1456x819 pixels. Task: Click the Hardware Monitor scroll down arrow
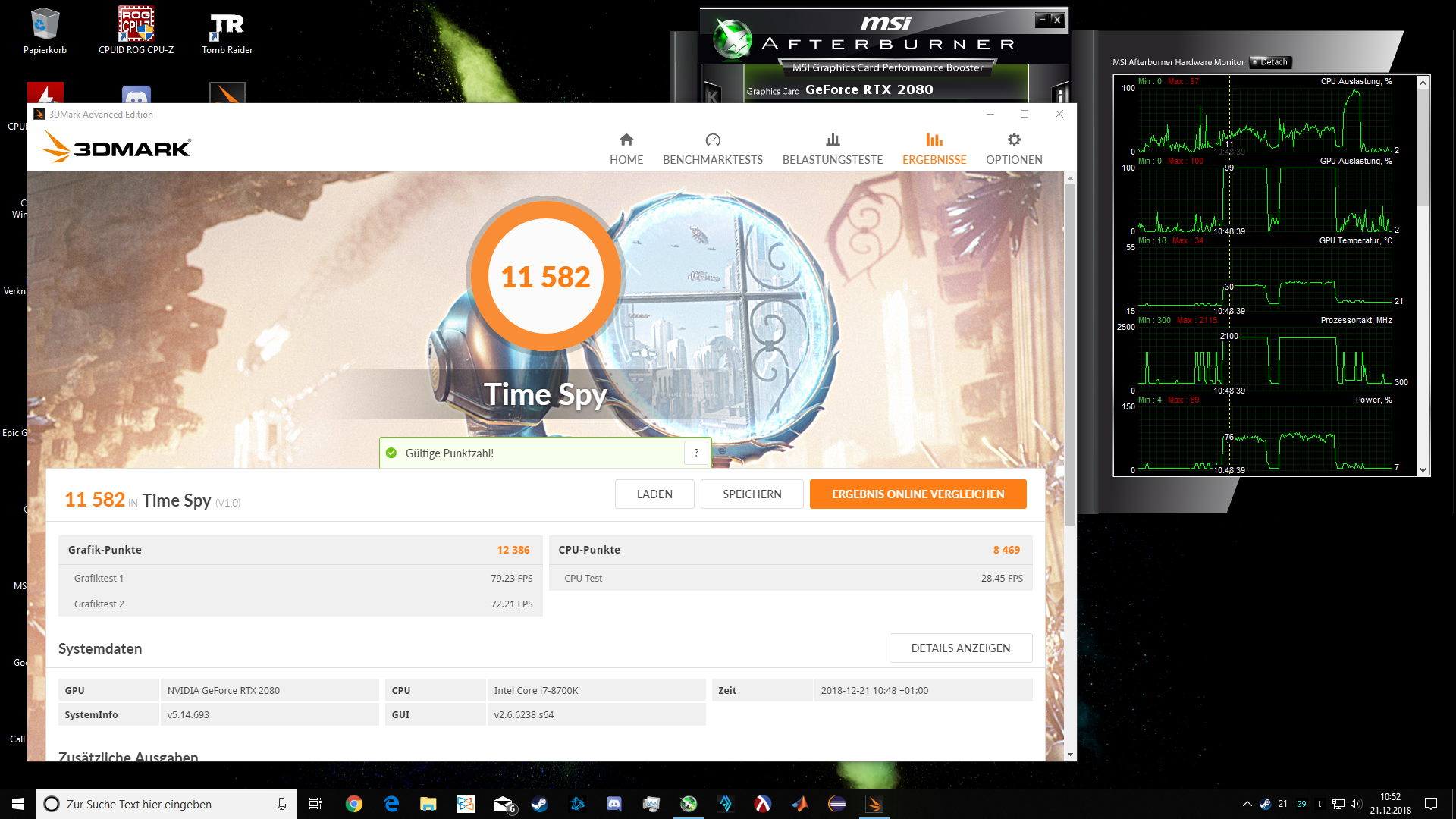click(x=1423, y=470)
